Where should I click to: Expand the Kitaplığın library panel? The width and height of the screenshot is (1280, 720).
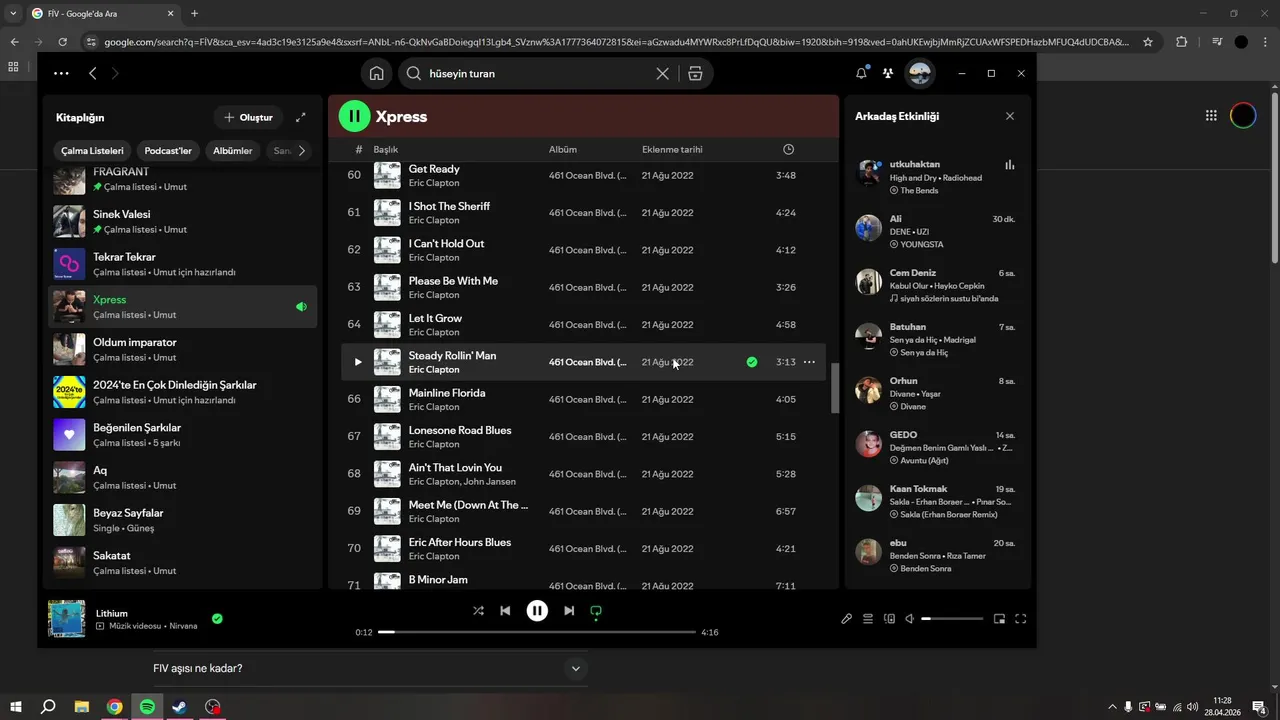[301, 117]
